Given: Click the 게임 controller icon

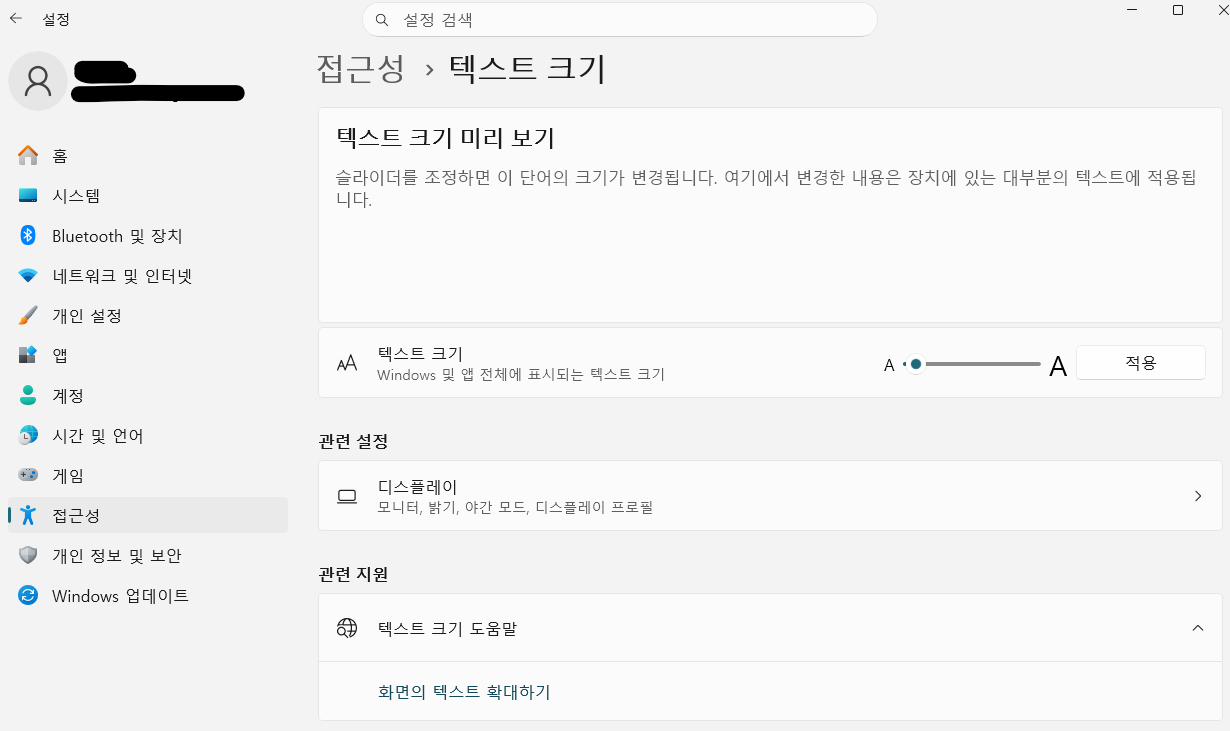Looking at the screenshot, I should (x=28, y=475).
